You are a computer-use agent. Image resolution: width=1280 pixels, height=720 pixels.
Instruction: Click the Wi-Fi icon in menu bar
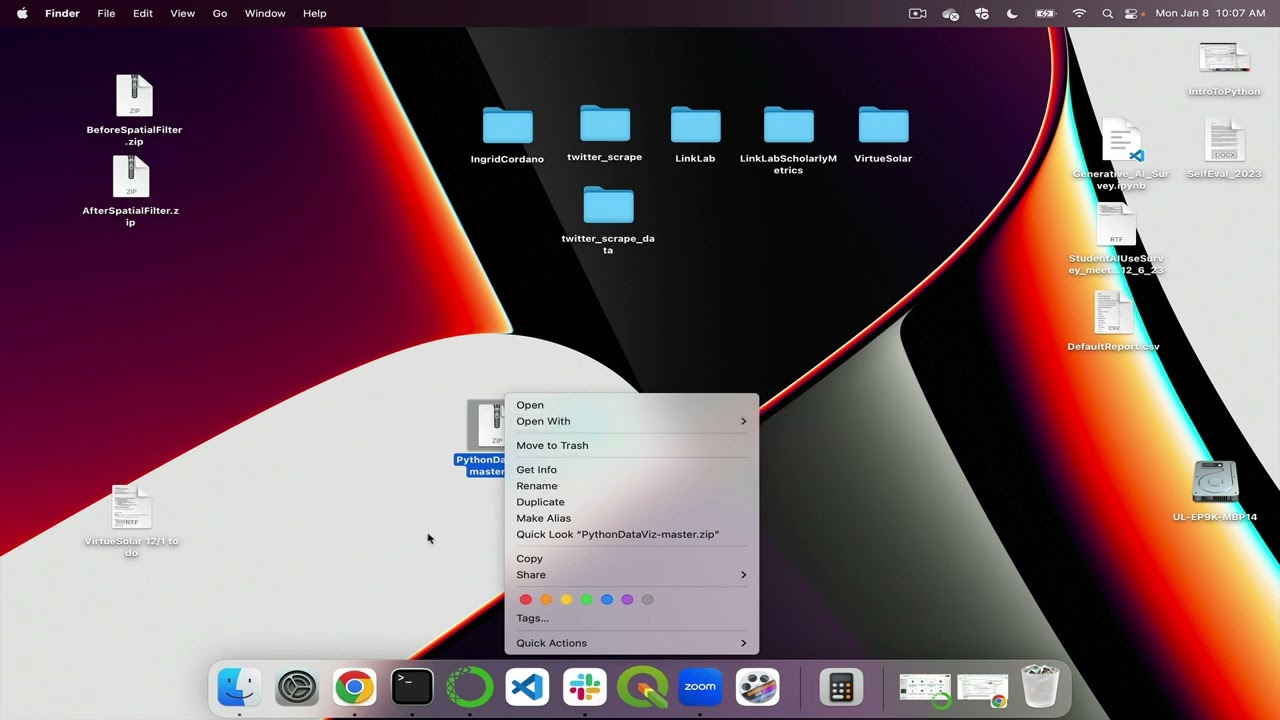click(x=1079, y=13)
